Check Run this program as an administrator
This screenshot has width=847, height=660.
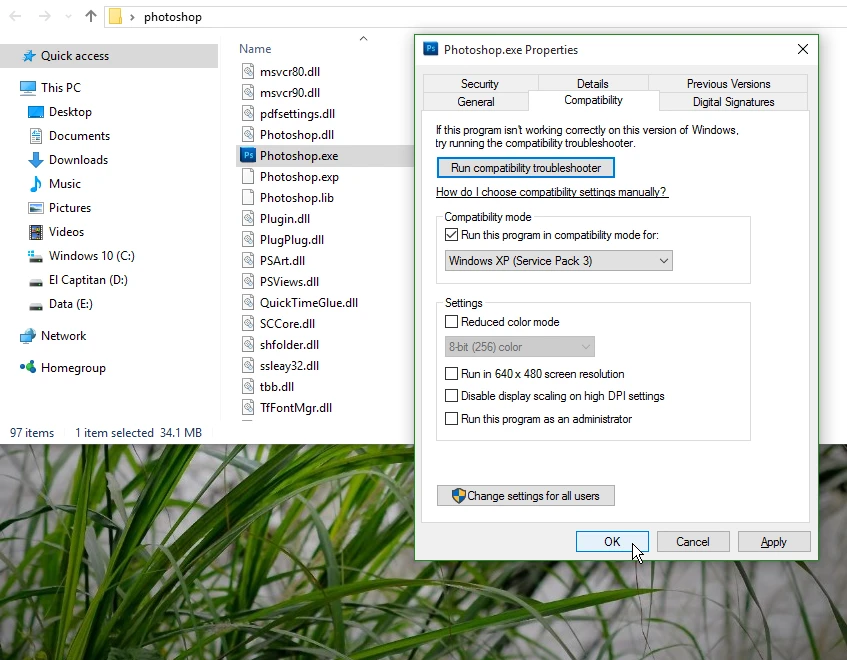(x=452, y=419)
